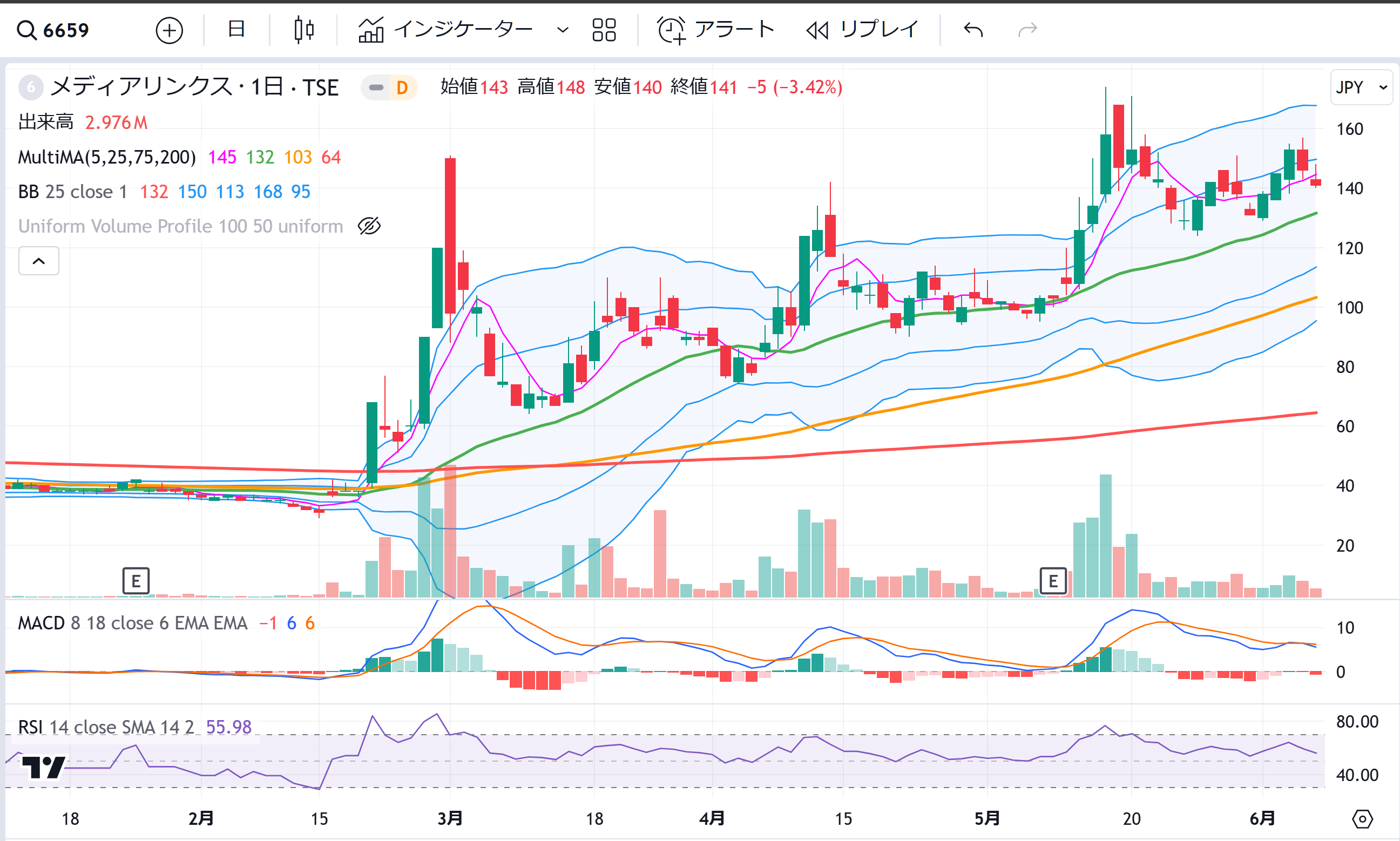Click the RSI axis label 80.00
The height and width of the screenshot is (841, 1400).
tap(1357, 721)
